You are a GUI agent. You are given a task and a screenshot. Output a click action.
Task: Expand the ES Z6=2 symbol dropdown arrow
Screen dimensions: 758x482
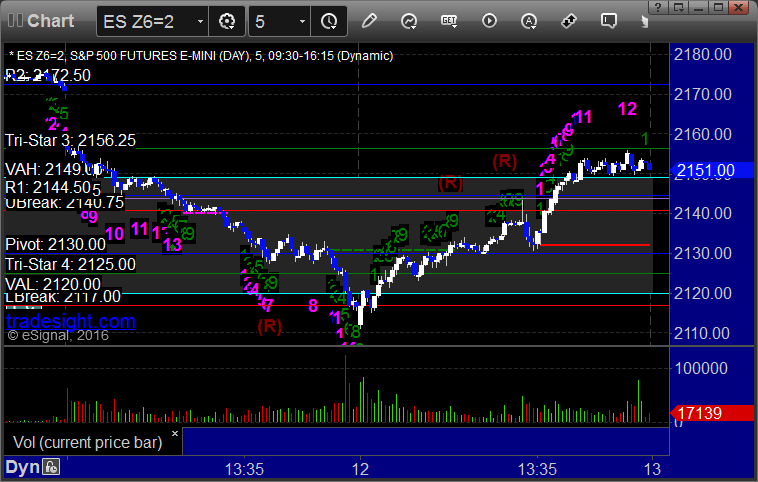[200, 21]
